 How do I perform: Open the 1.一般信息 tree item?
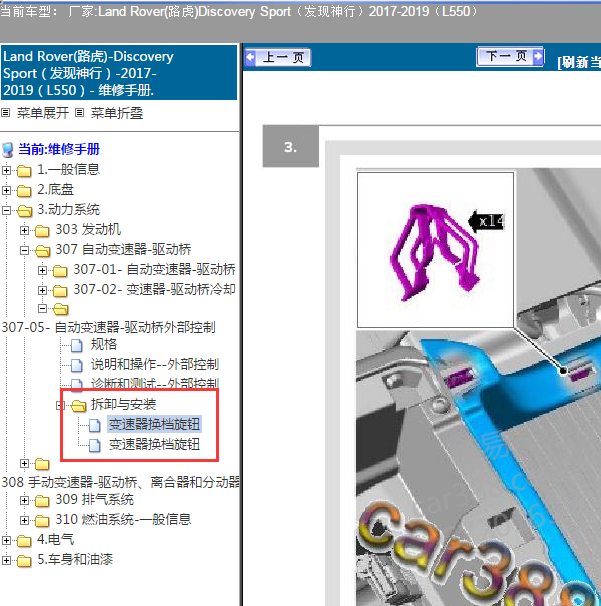(68, 169)
